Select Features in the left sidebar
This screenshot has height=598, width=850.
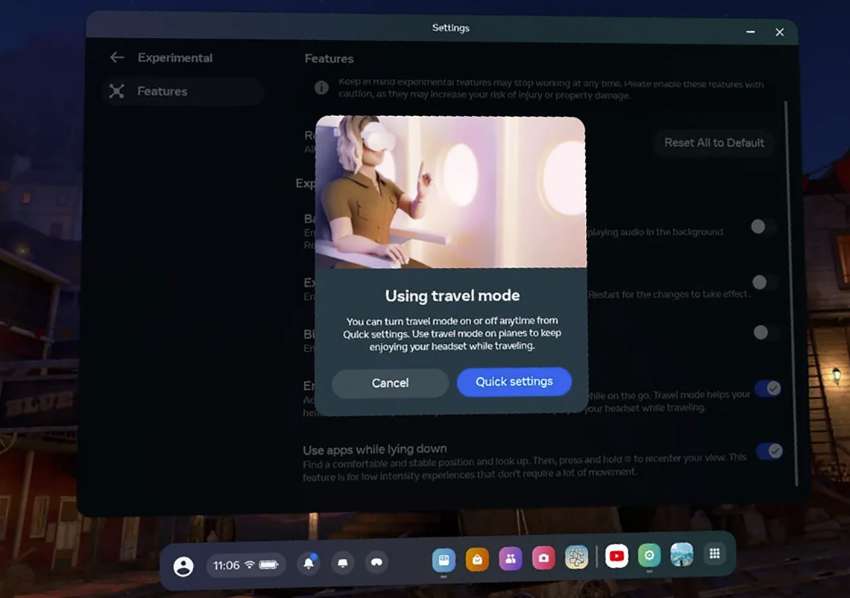162,92
